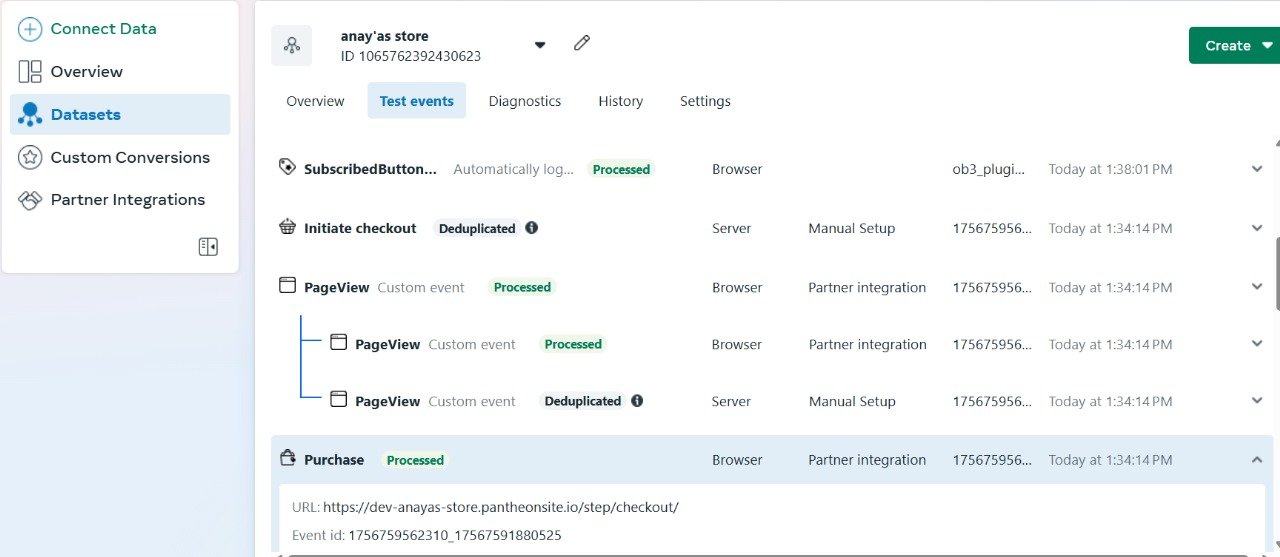Open the History tab
This screenshot has height=557, width=1280.
(x=620, y=101)
